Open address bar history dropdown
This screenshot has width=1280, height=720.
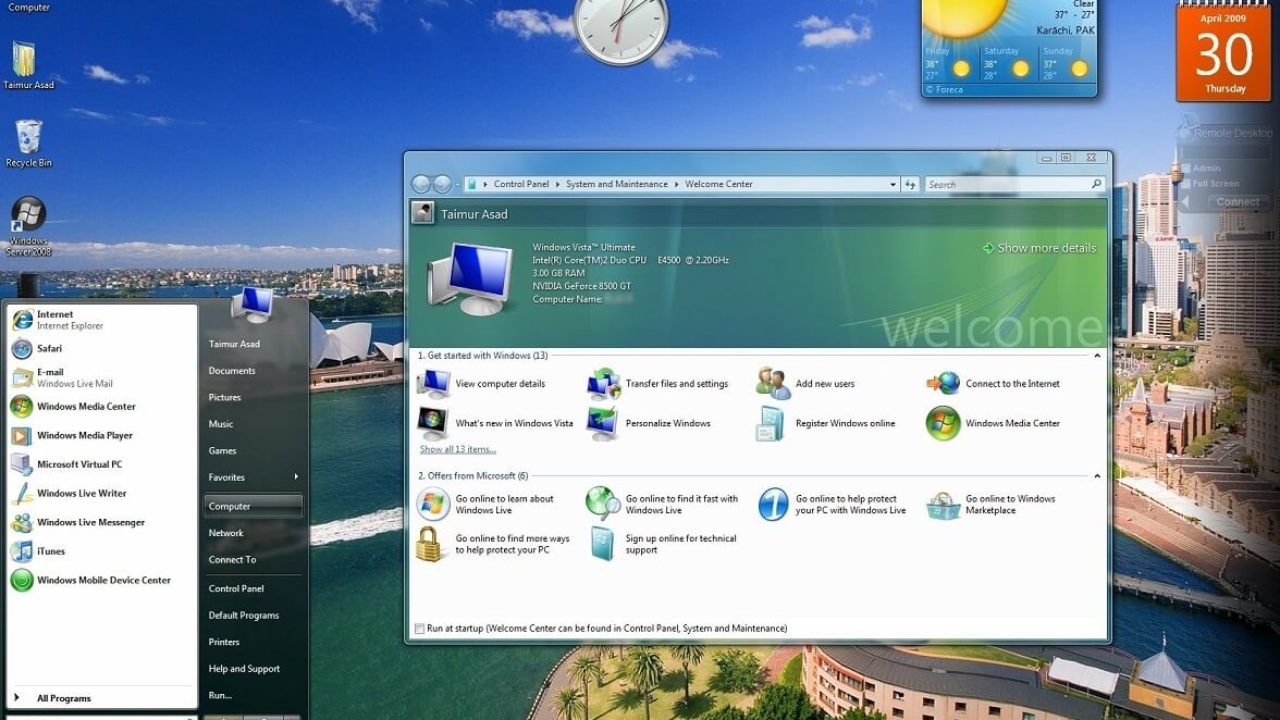893,184
